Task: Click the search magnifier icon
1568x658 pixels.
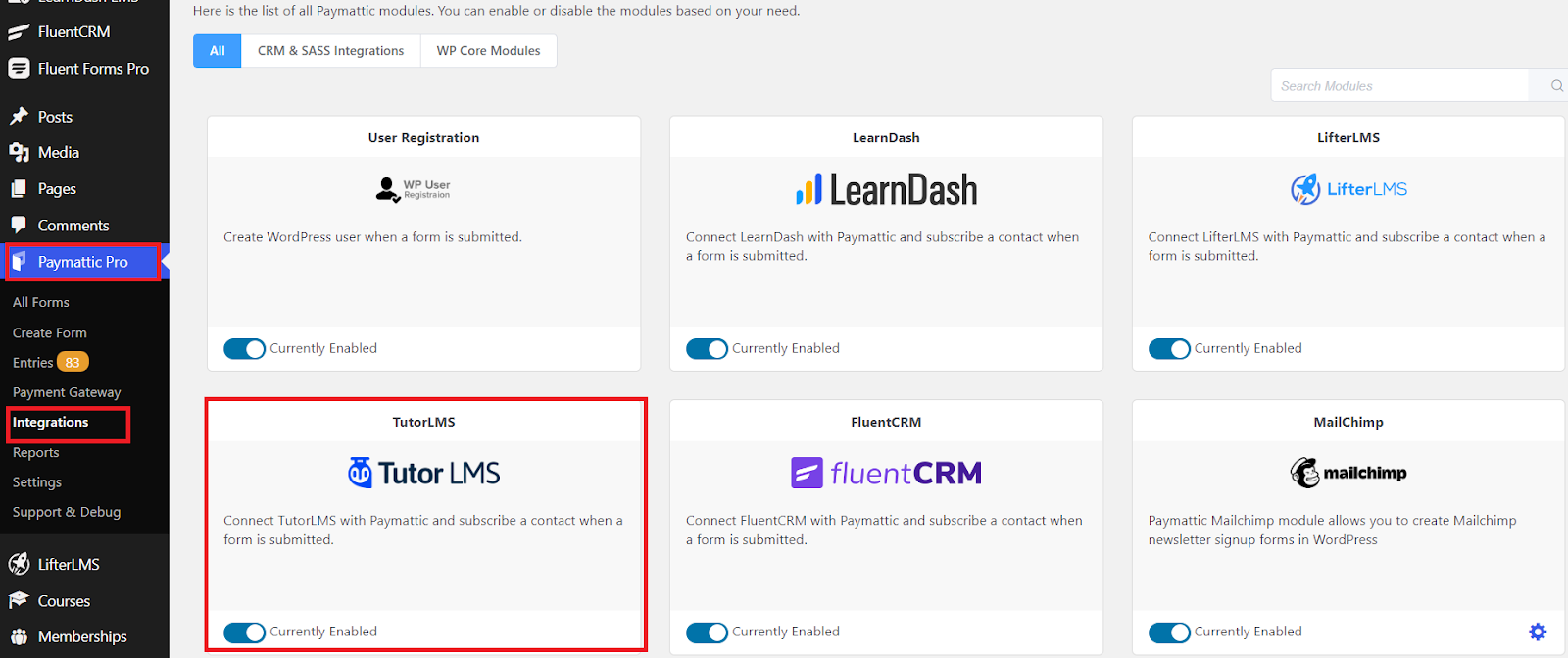Action: click(1556, 86)
